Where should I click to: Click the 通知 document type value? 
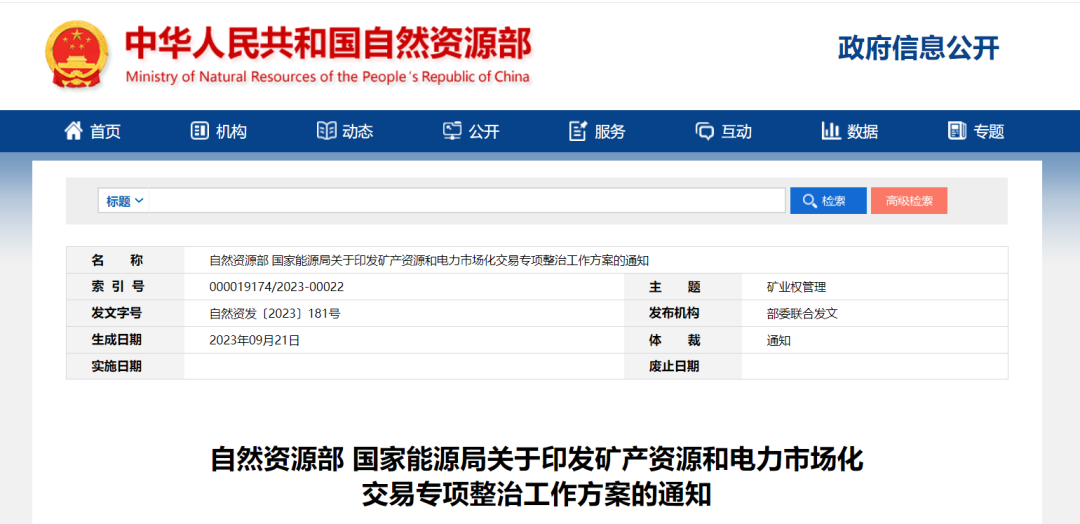(x=779, y=339)
